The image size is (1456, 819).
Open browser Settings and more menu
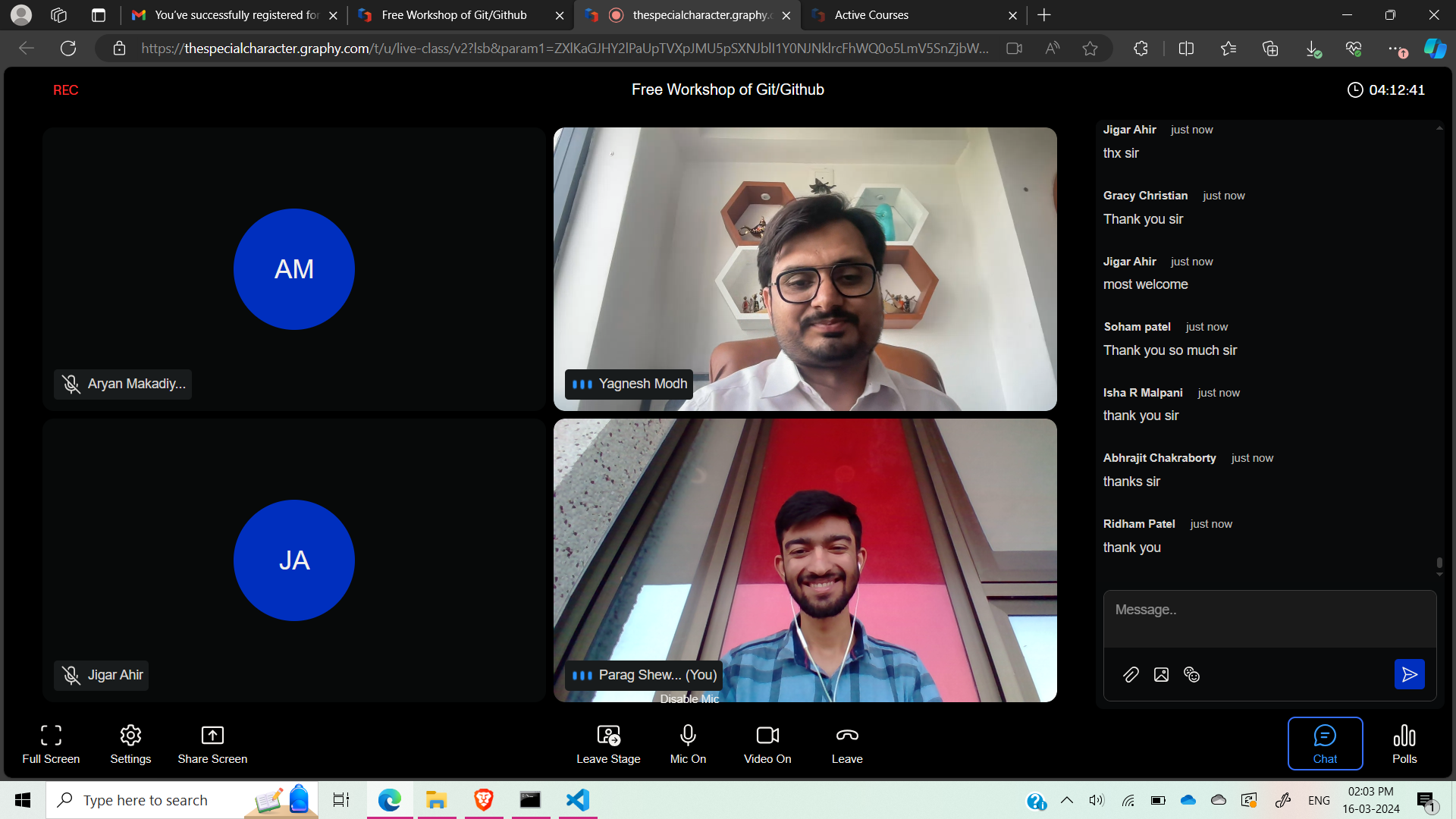(1395, 49)
